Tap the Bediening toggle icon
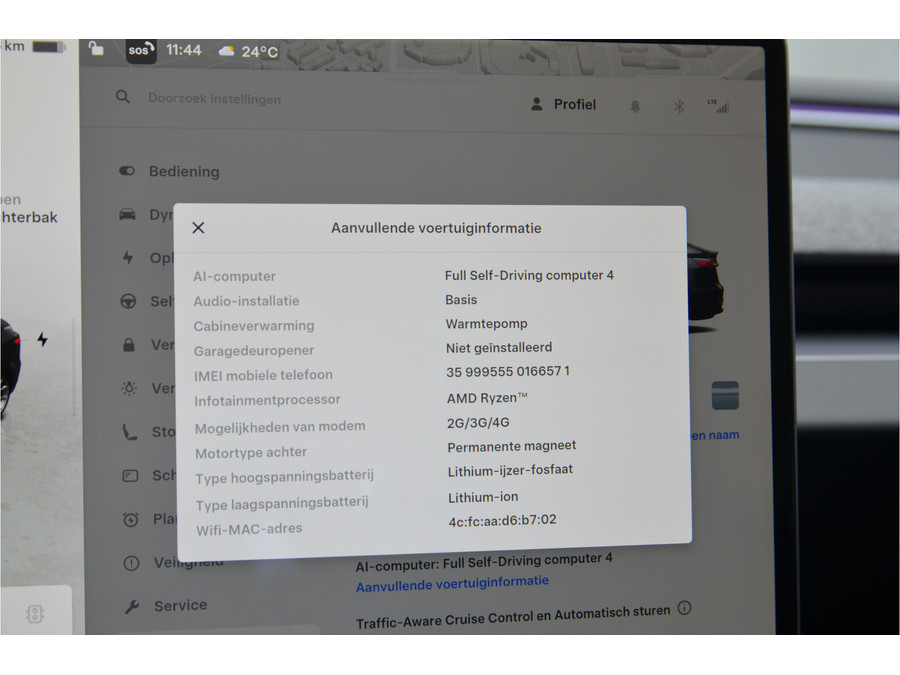Viewport: 900px width, 675px height. tap(127, 171)
